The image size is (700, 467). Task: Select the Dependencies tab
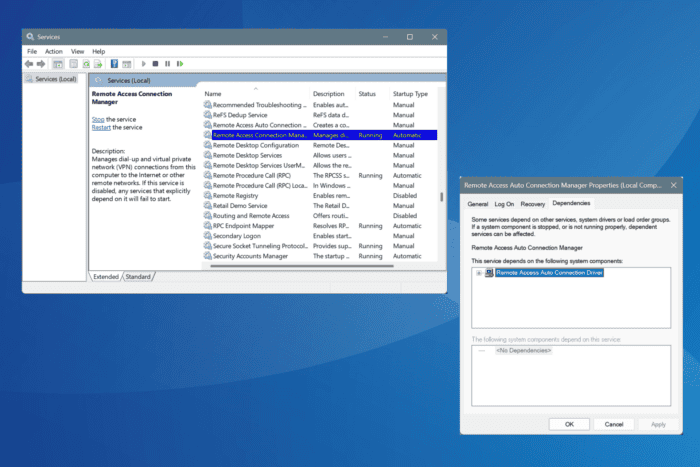[x=571, y=203]
